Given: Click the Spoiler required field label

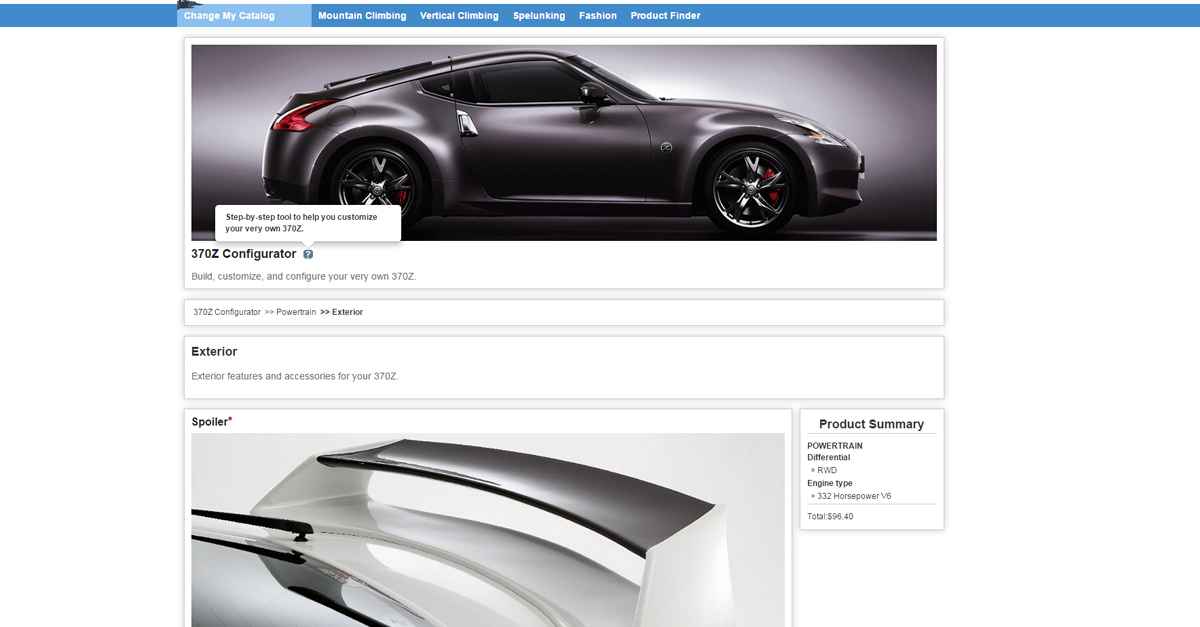Looking at the screenshot, I should click(211, 422).
